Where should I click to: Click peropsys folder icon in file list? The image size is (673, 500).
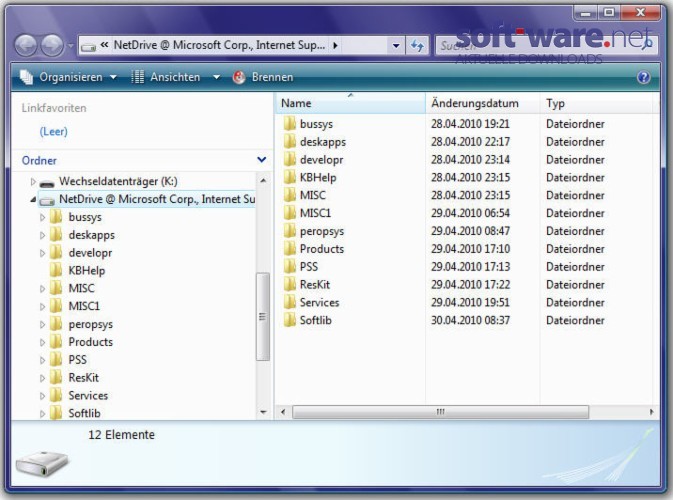290,231
